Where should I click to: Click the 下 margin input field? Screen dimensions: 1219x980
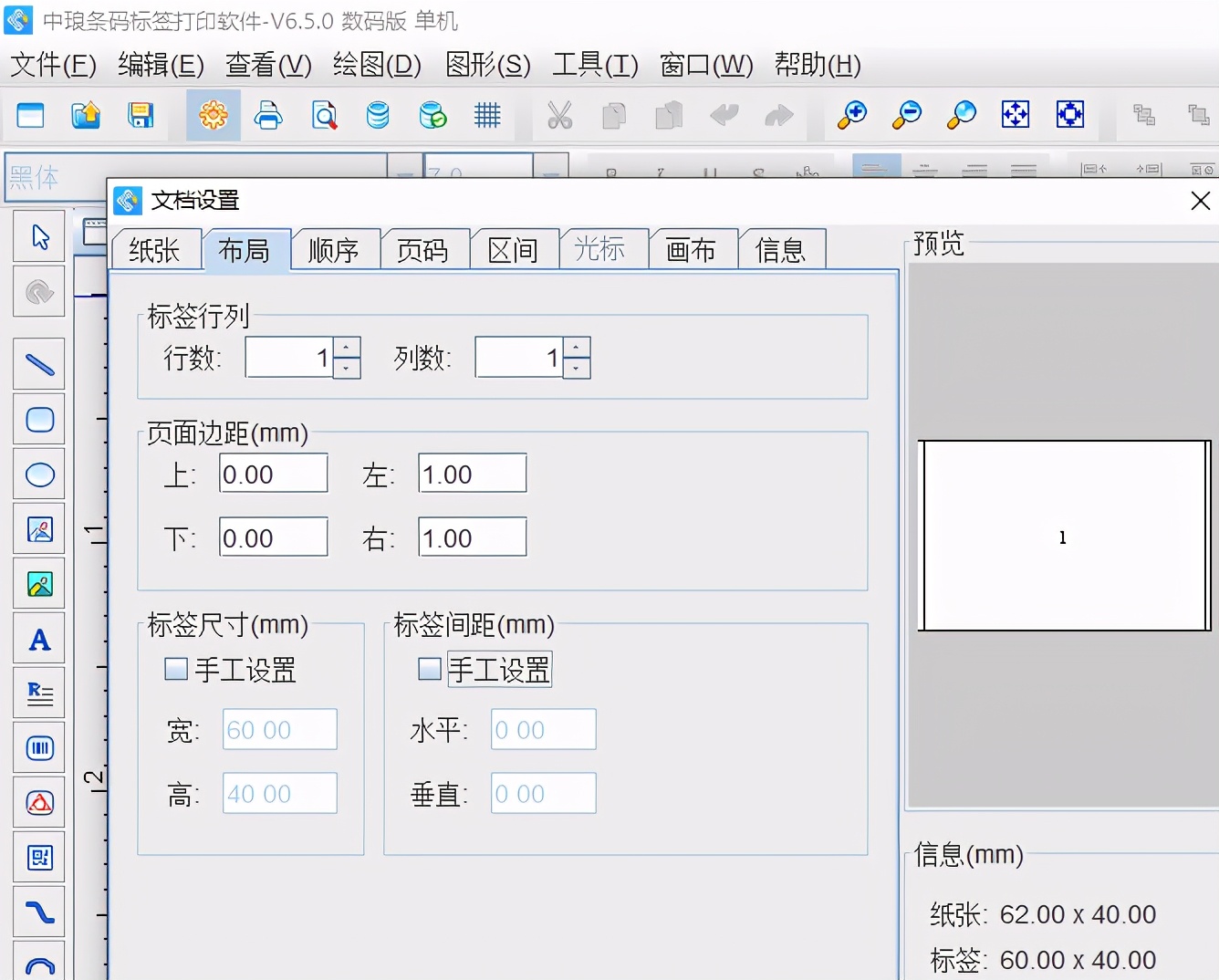coord(274,537)
